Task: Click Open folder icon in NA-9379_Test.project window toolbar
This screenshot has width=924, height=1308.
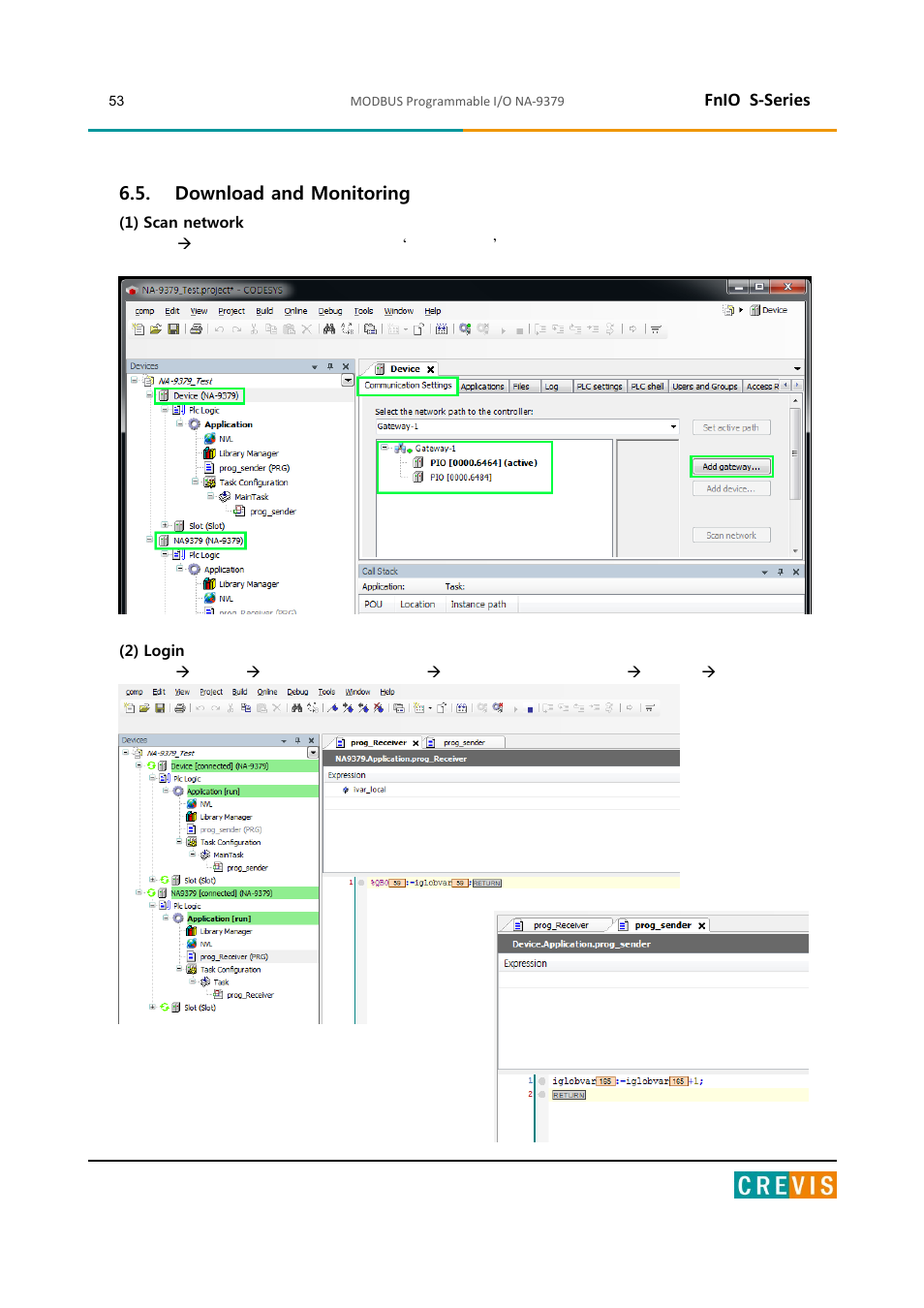Action: pos(155,329)
